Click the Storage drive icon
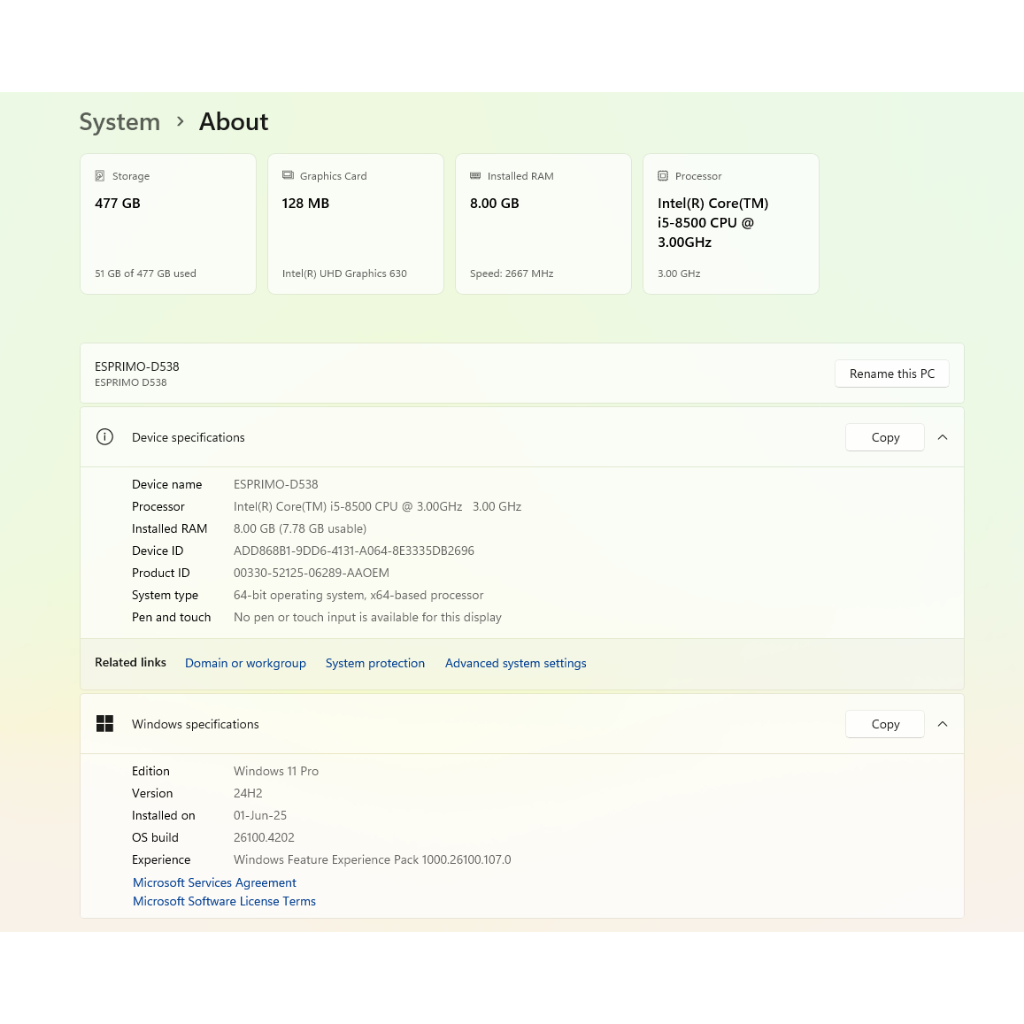Screen dimensions: 1024x1024 100,176
